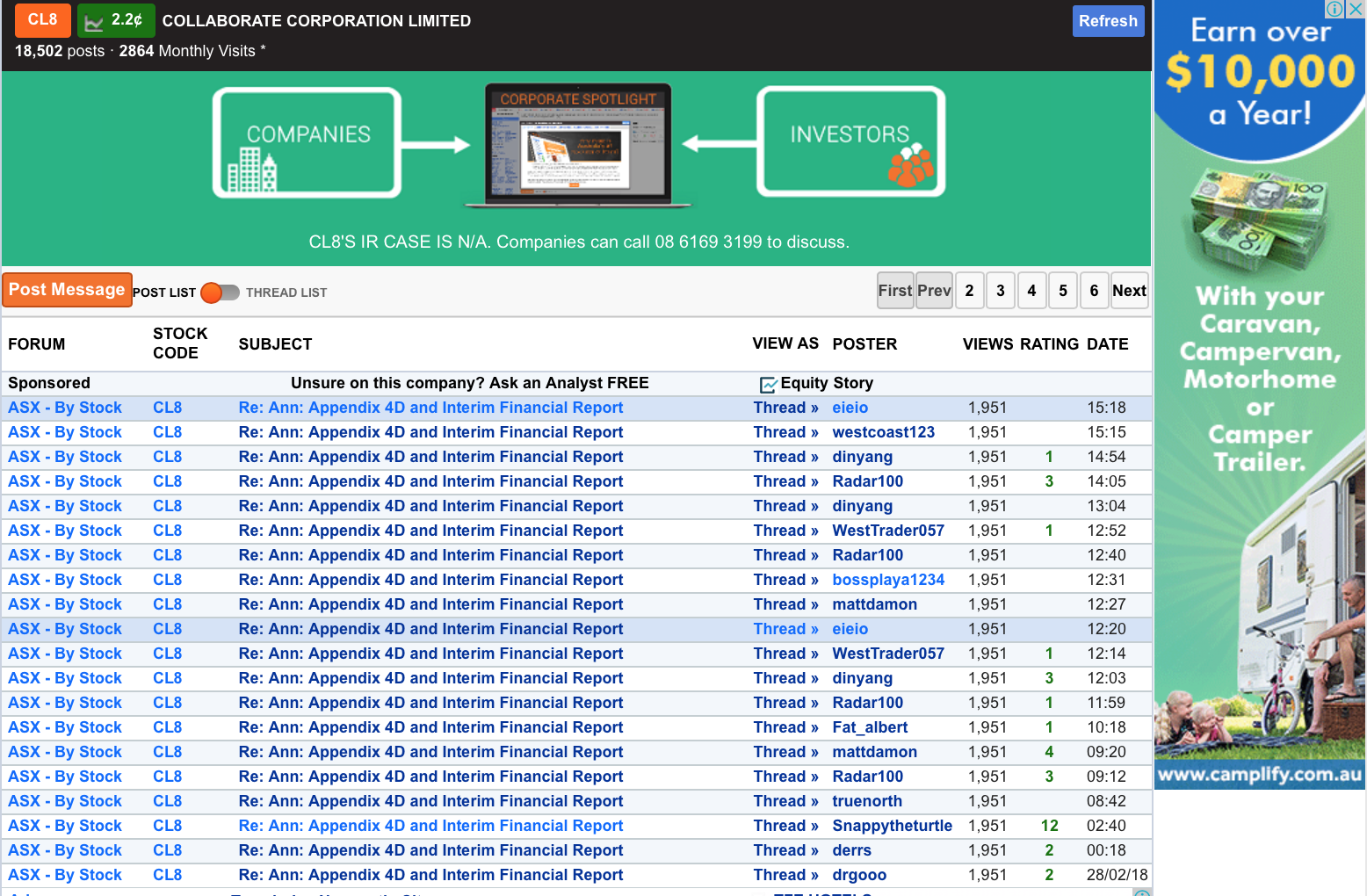Image resolution: width=1367 pixels, height=896 pixels.
Task: Click the CL8 stock code in the 15:15 row
Action: (168, 432)
